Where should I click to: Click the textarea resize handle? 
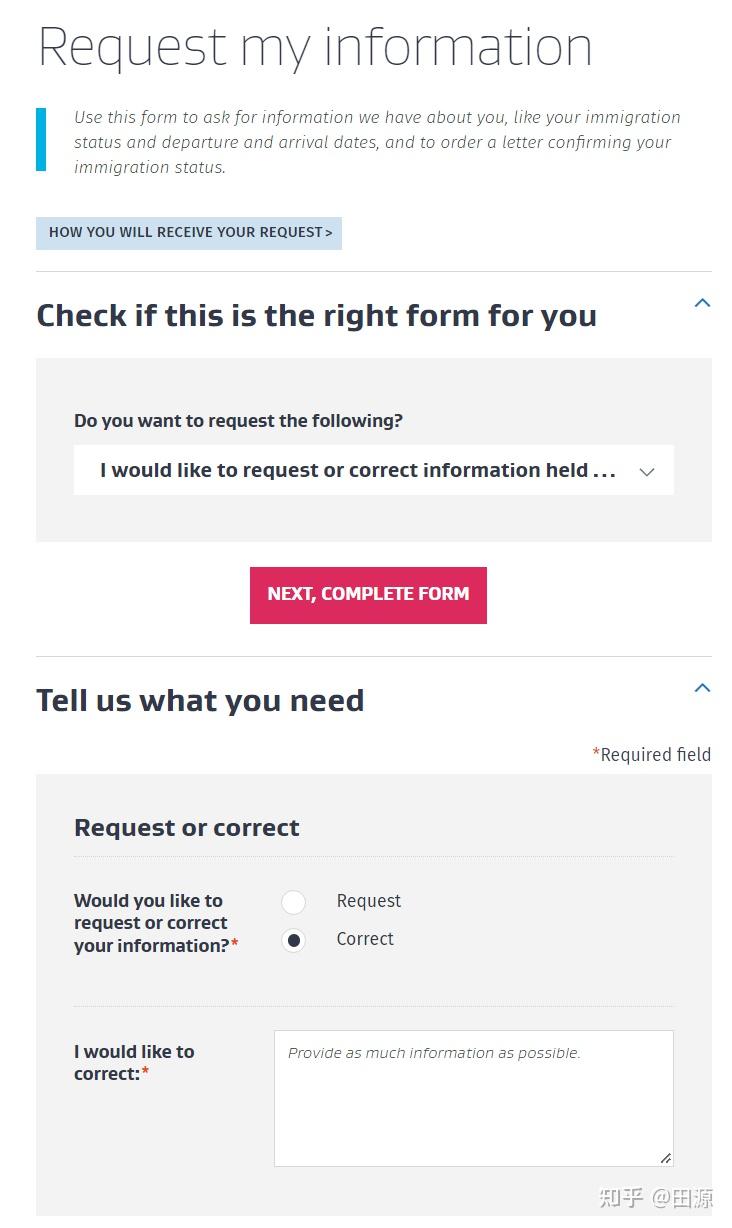tap(665, 1158)
